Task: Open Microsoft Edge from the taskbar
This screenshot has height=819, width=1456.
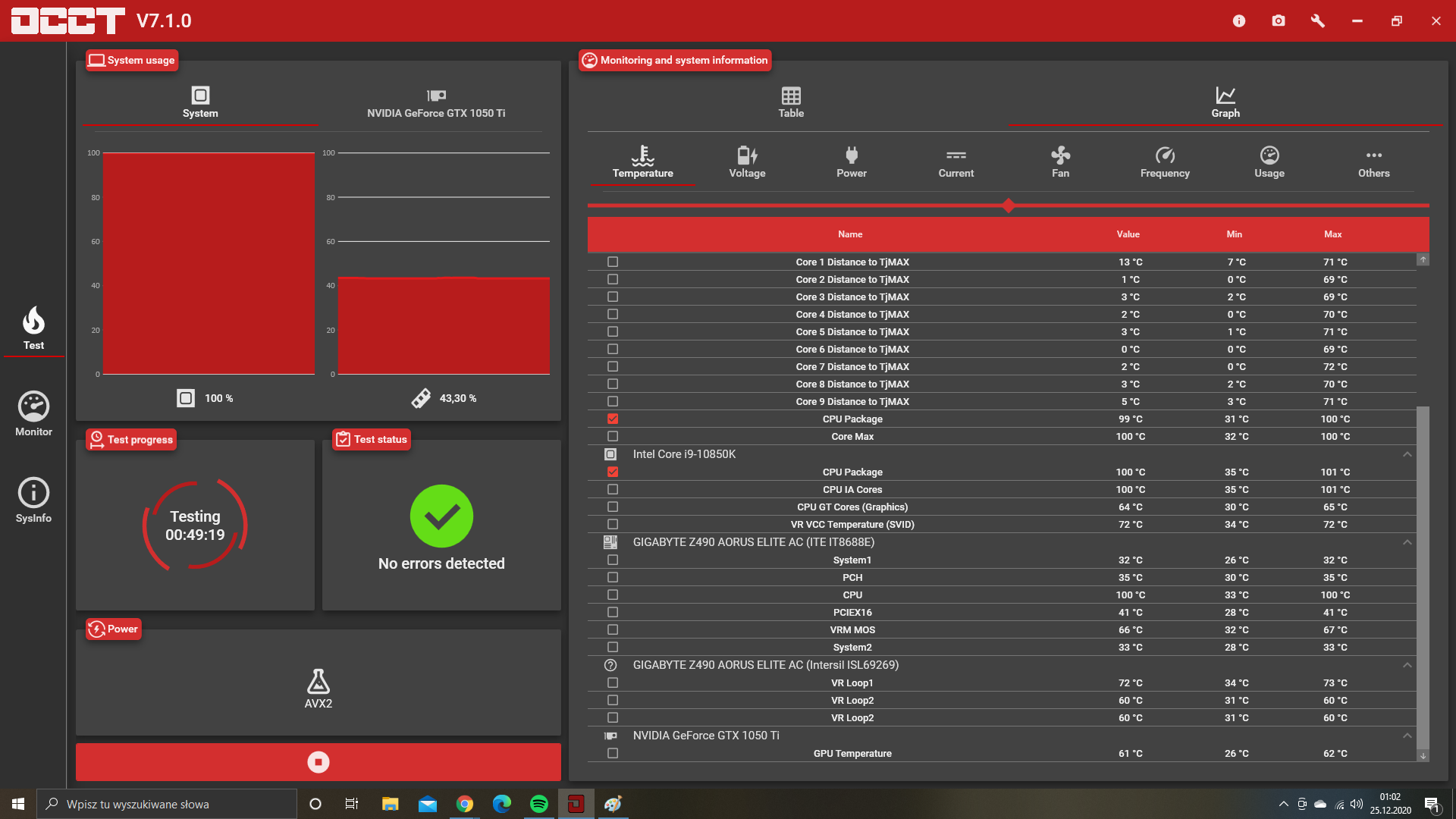Action: [x=502, y=804]
